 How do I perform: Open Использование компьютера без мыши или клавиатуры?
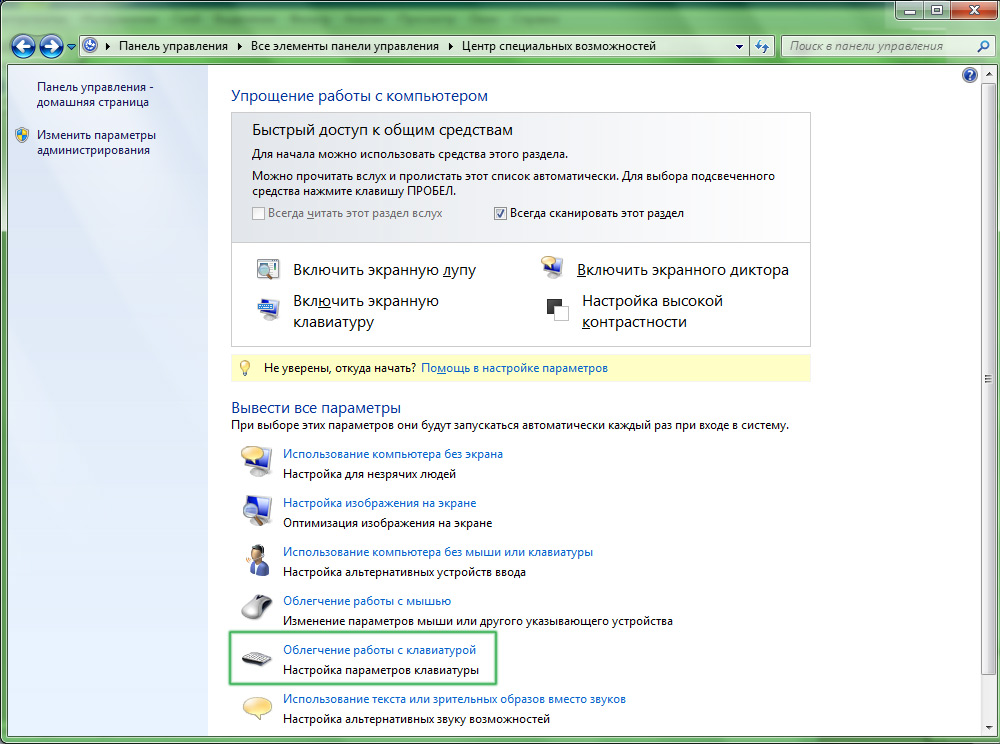438,552
